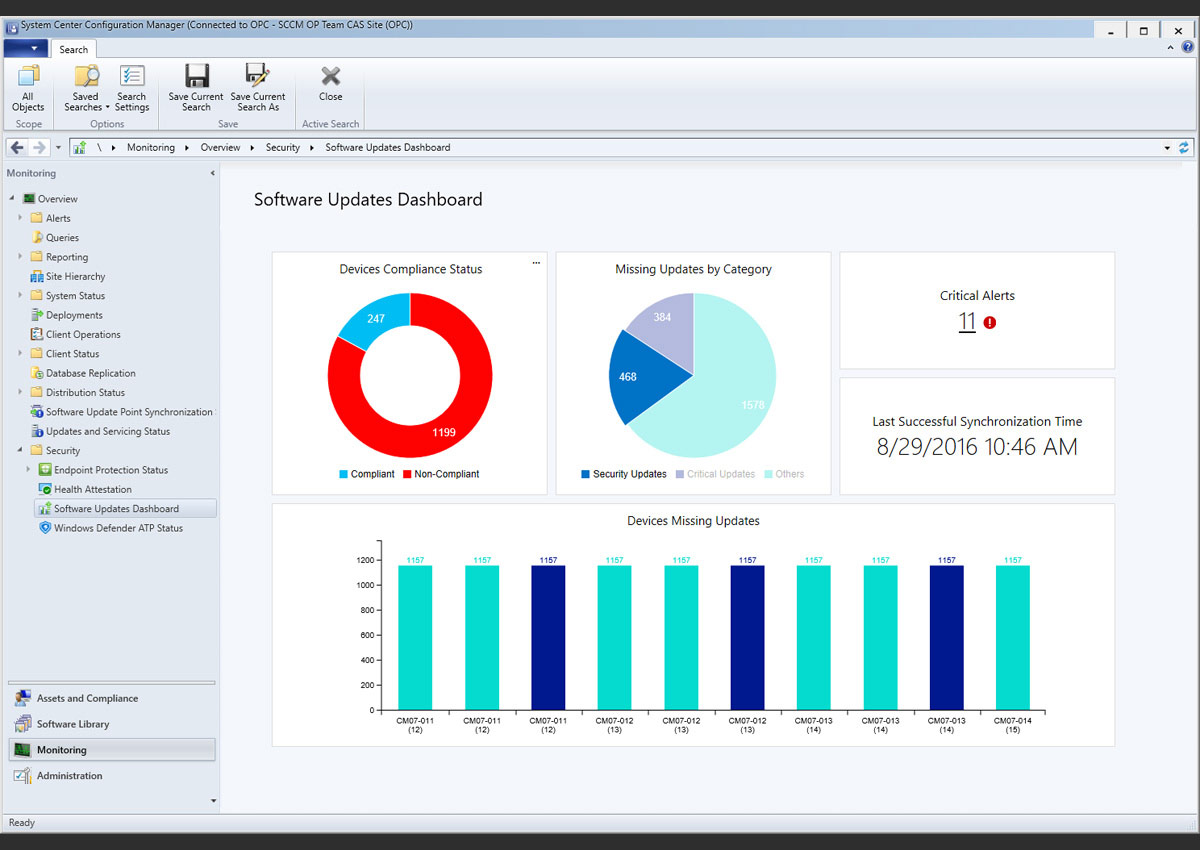Expand Endpoint Protection Status arrow
The image size is (1200, 850).
(28, 470)
